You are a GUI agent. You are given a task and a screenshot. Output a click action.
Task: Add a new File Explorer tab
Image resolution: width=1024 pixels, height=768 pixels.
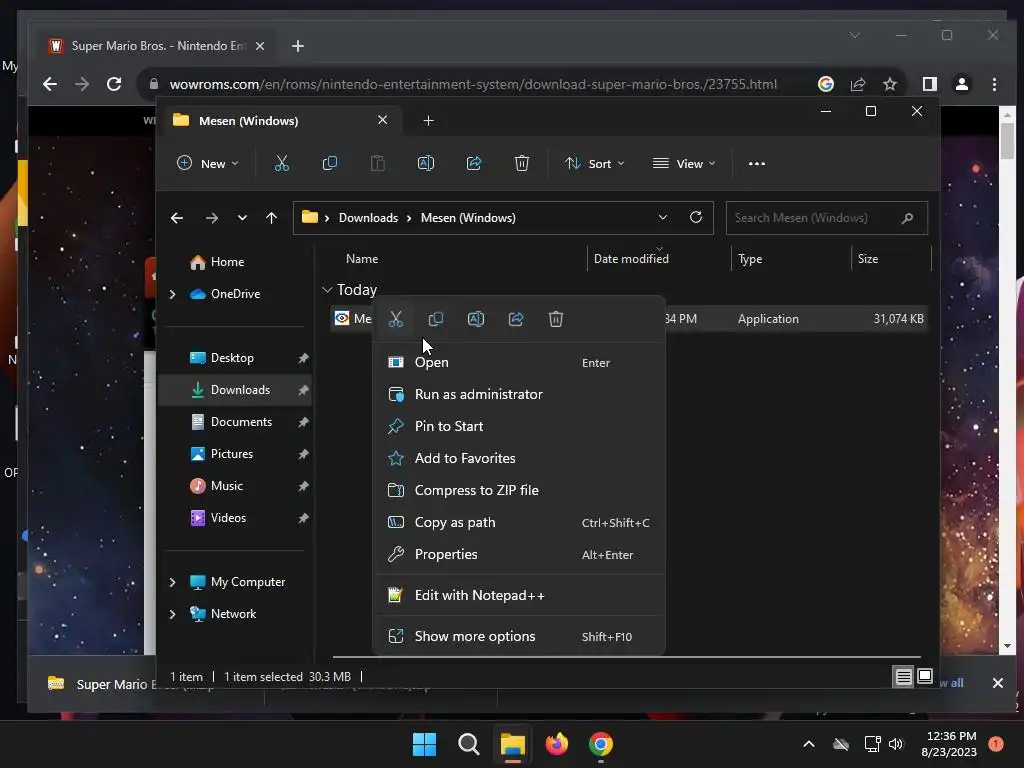tap(428, 121)
